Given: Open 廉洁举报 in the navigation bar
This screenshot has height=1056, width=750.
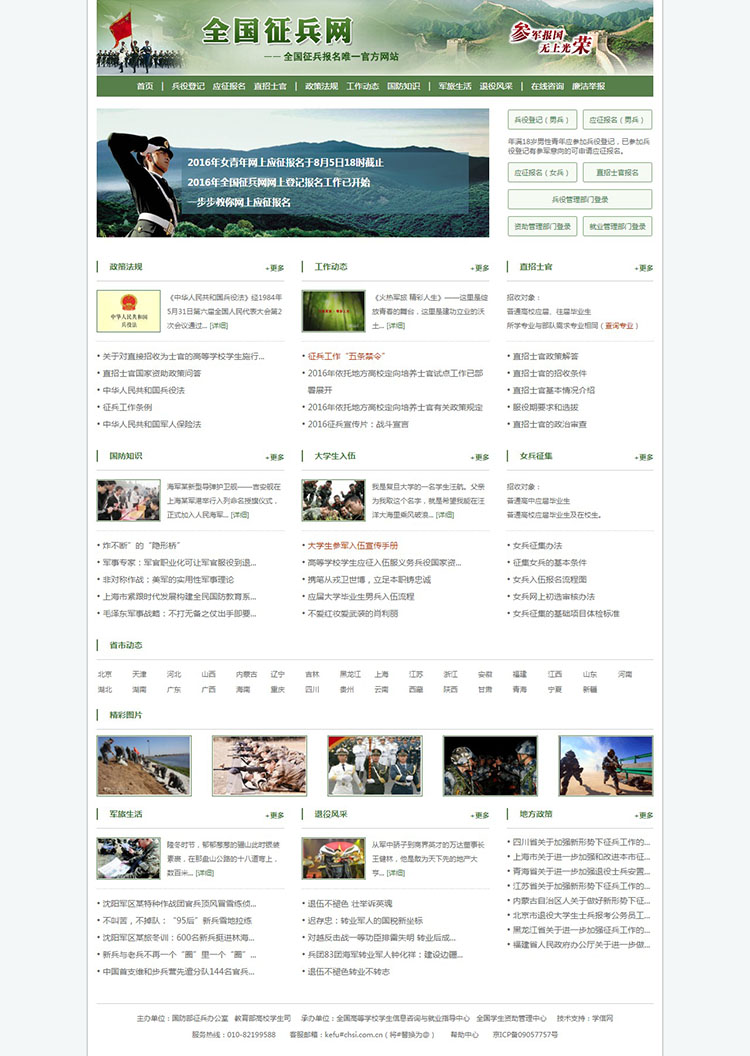Looking at the screenshot, I should (588, 86).
